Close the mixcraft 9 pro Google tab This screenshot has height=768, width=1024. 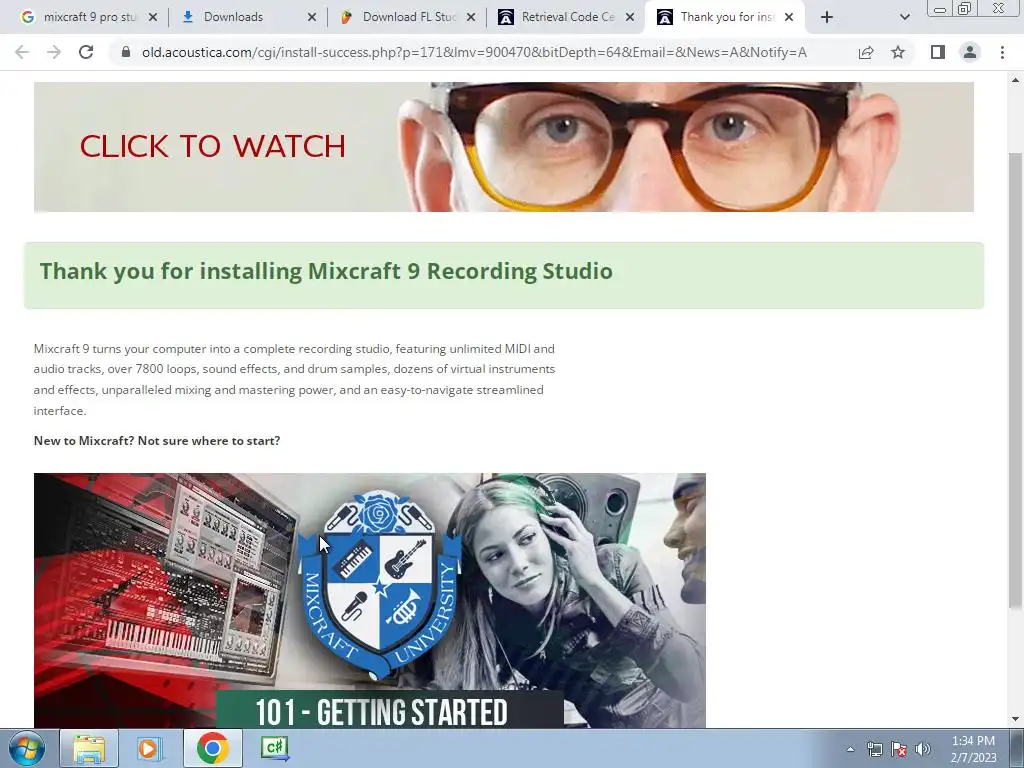coord(153,18)
